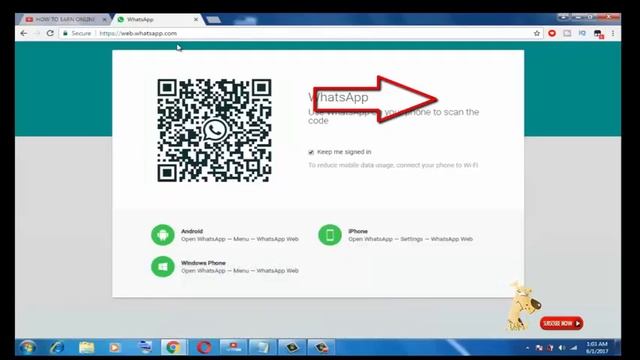Screen dimensions: 640x360
Task: Switch to the HOW TO EARN ONLINE tab
Action: click(x=64, y=19)
